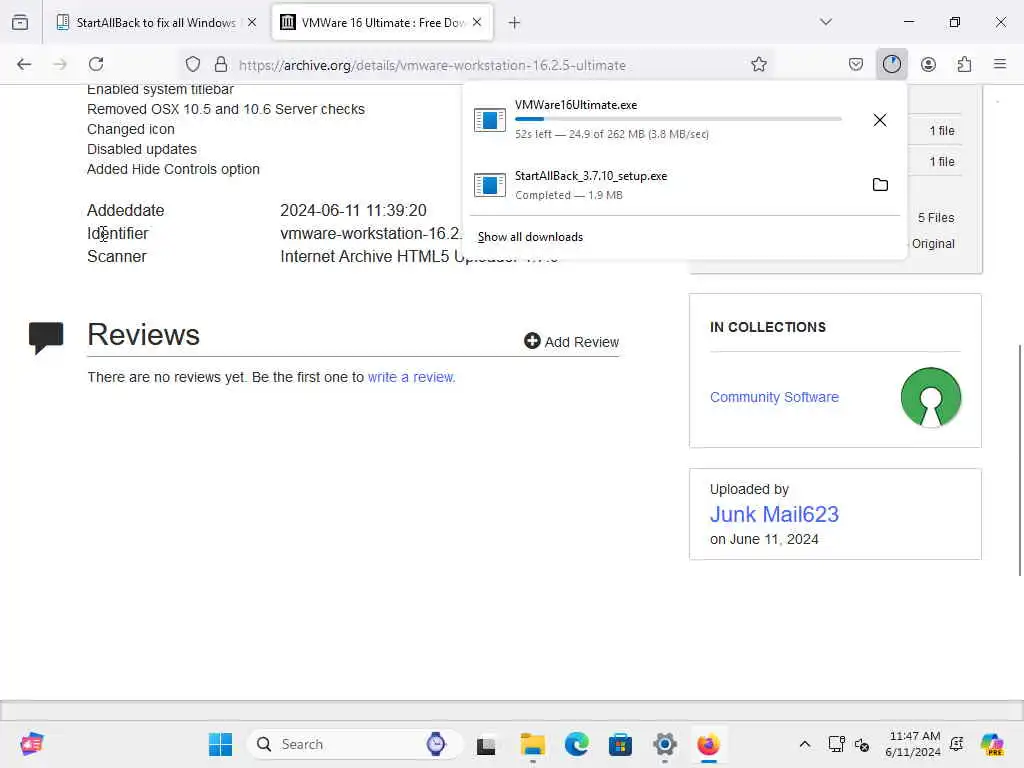This screenshot has width=1024, height=768.
Task: Reload the current page
Action: tap(97, 64)
